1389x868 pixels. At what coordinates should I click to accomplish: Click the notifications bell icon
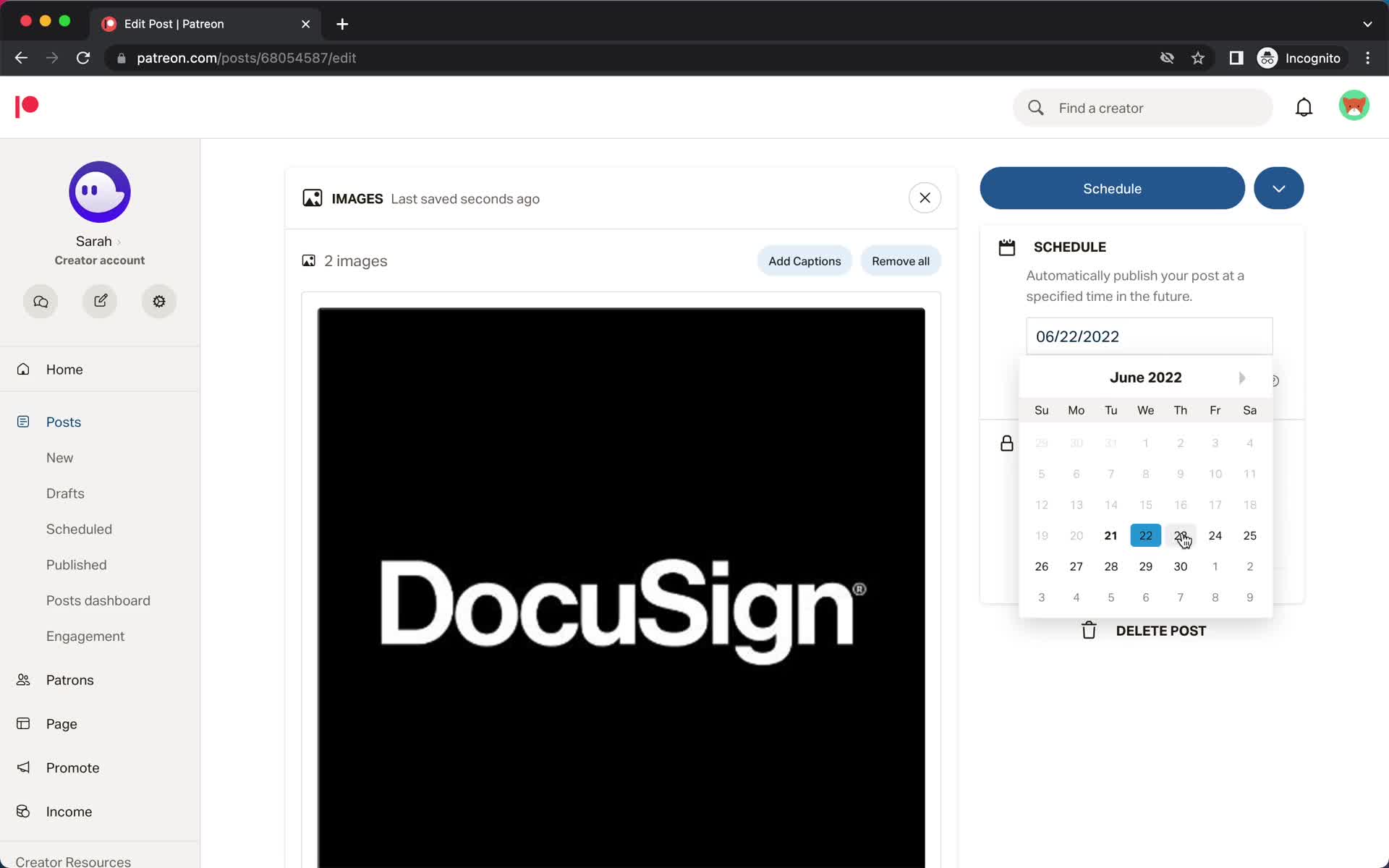(x=1303, y=107)
